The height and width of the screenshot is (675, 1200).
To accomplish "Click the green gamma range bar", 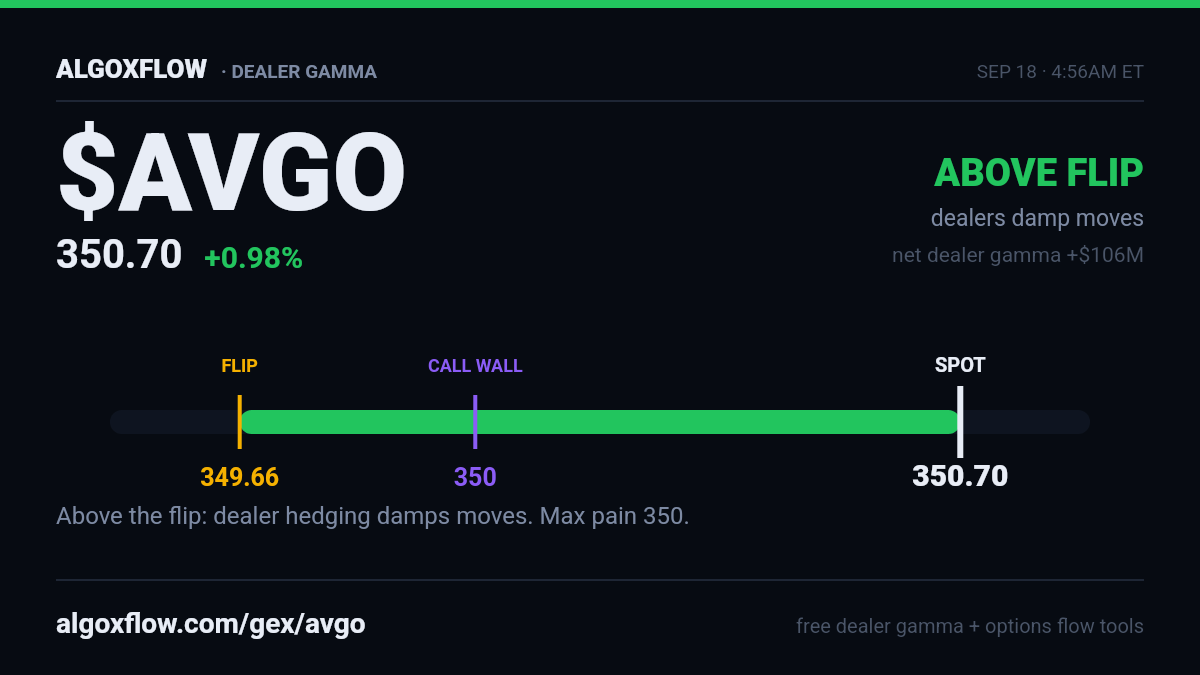I will click(x=600, y=422).
